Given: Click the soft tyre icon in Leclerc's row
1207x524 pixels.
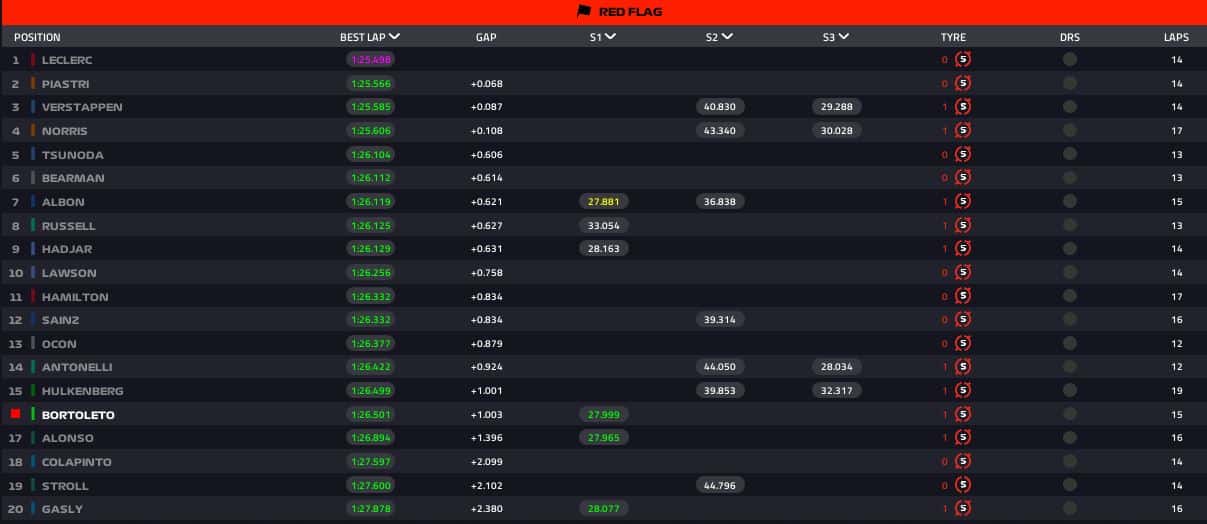Looking at the screenshot, I should point(963,59).
